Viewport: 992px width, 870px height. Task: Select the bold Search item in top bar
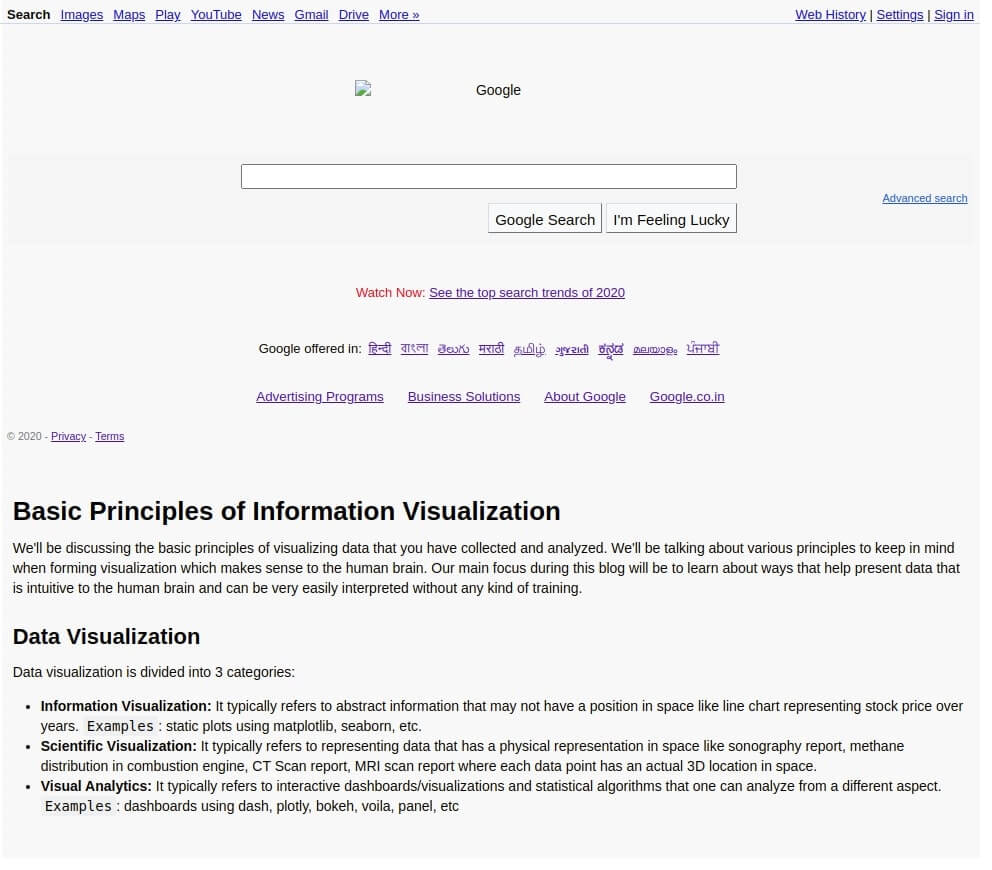[x=28, y=15]
